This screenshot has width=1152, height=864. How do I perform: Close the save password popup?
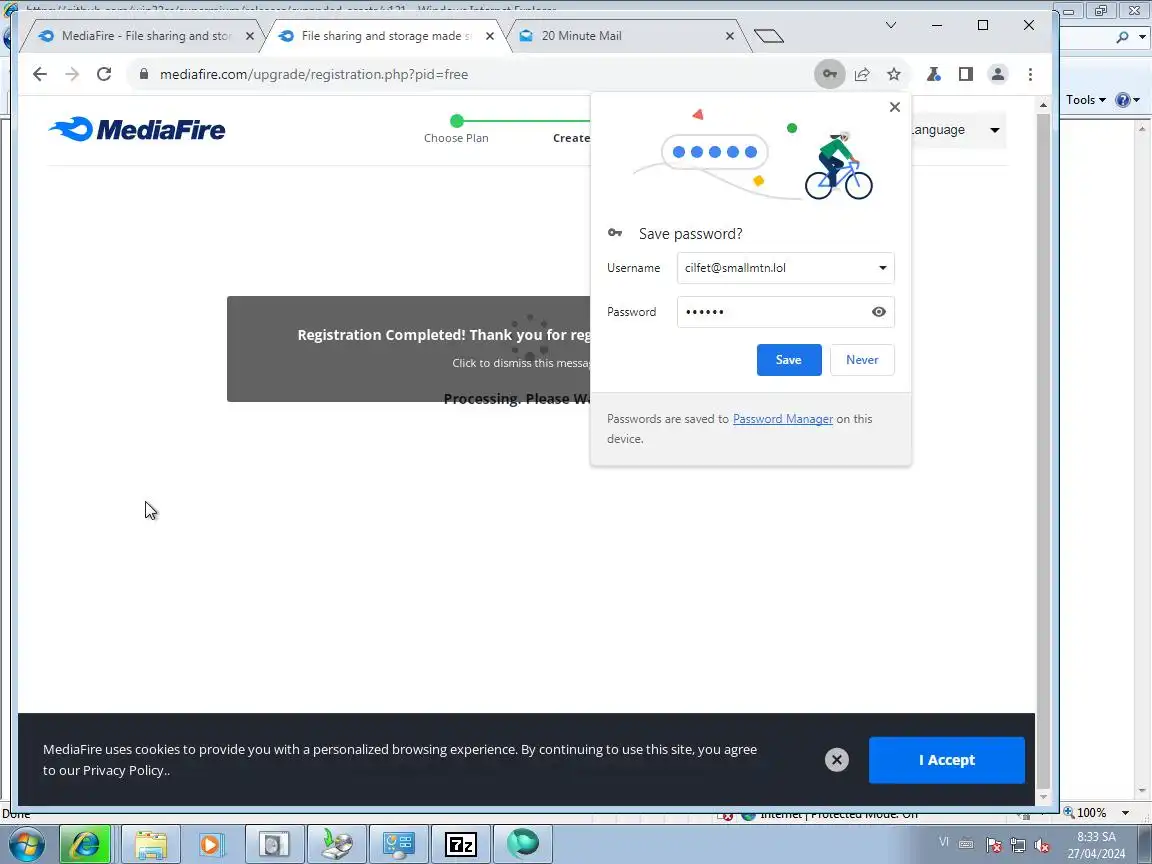pos(894,107)
